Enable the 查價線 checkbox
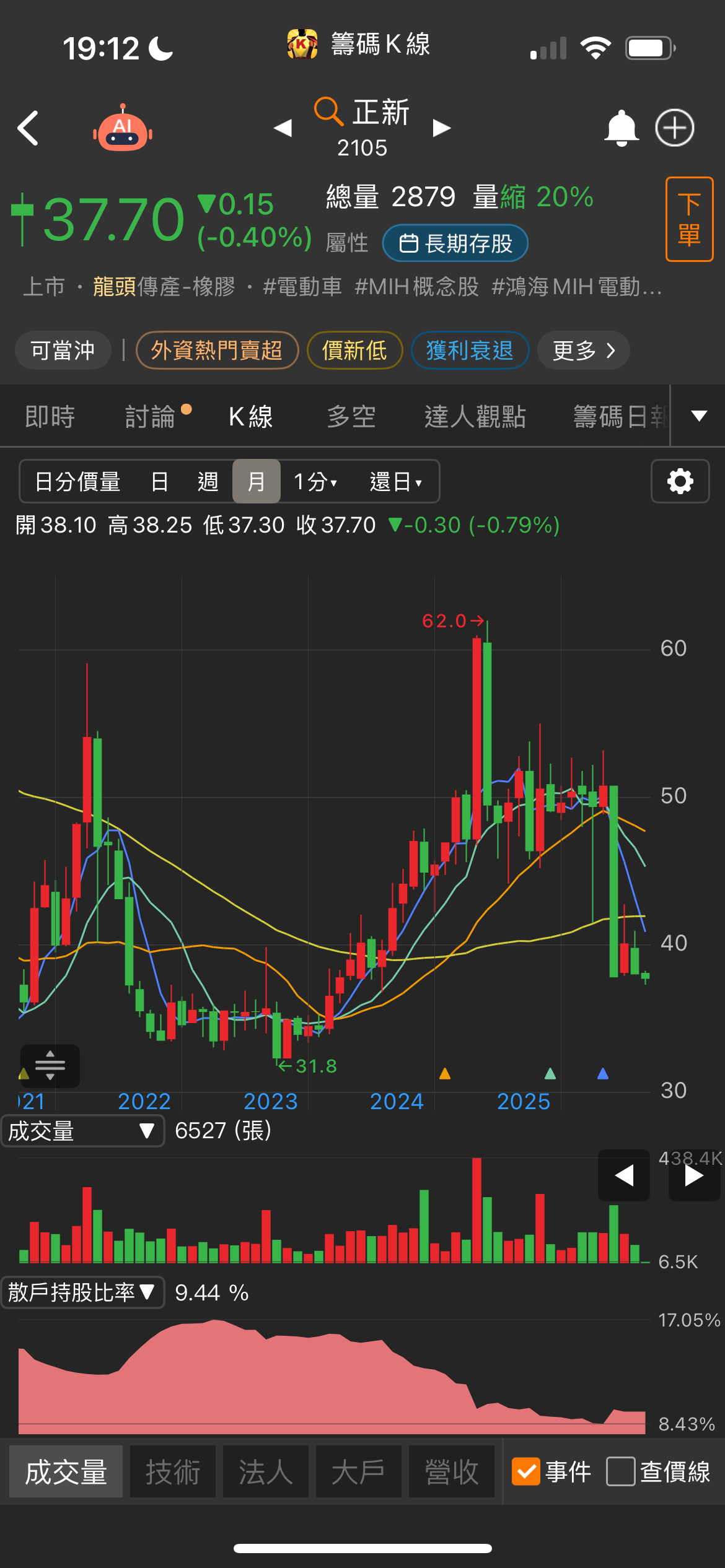The width and height of the screenshot is (725, 1568). click(x=621, y=1471)
